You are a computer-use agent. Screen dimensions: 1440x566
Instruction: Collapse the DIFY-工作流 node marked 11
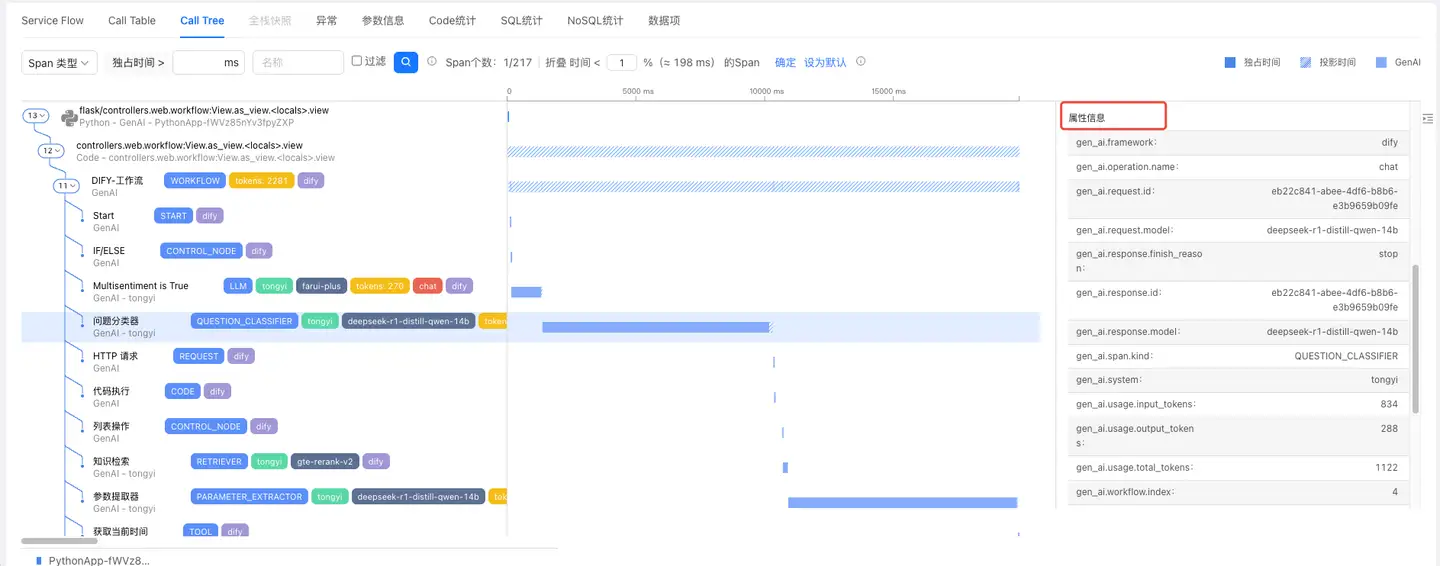pos(65,186)
